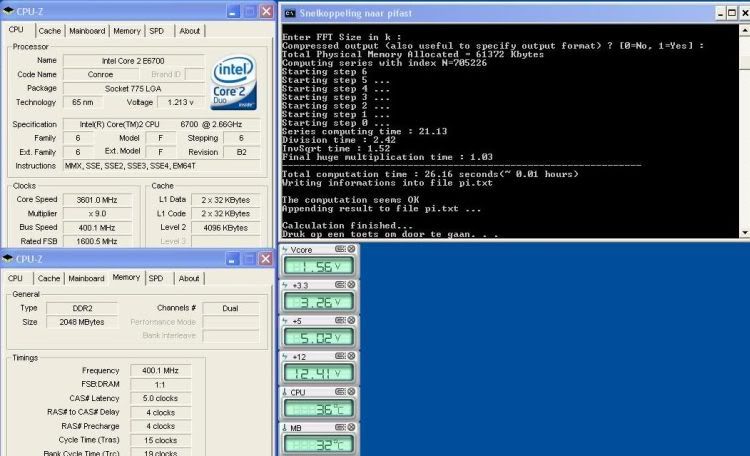Click the lightning bolt icon beside +12

tap(285, 356)
